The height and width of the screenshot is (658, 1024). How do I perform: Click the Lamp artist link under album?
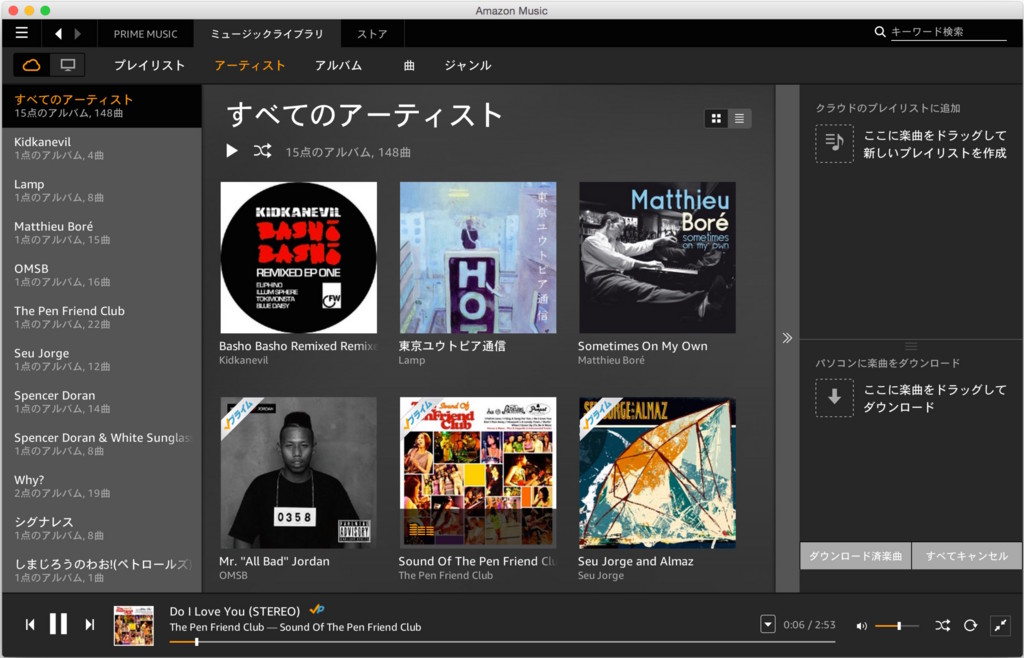411,360
